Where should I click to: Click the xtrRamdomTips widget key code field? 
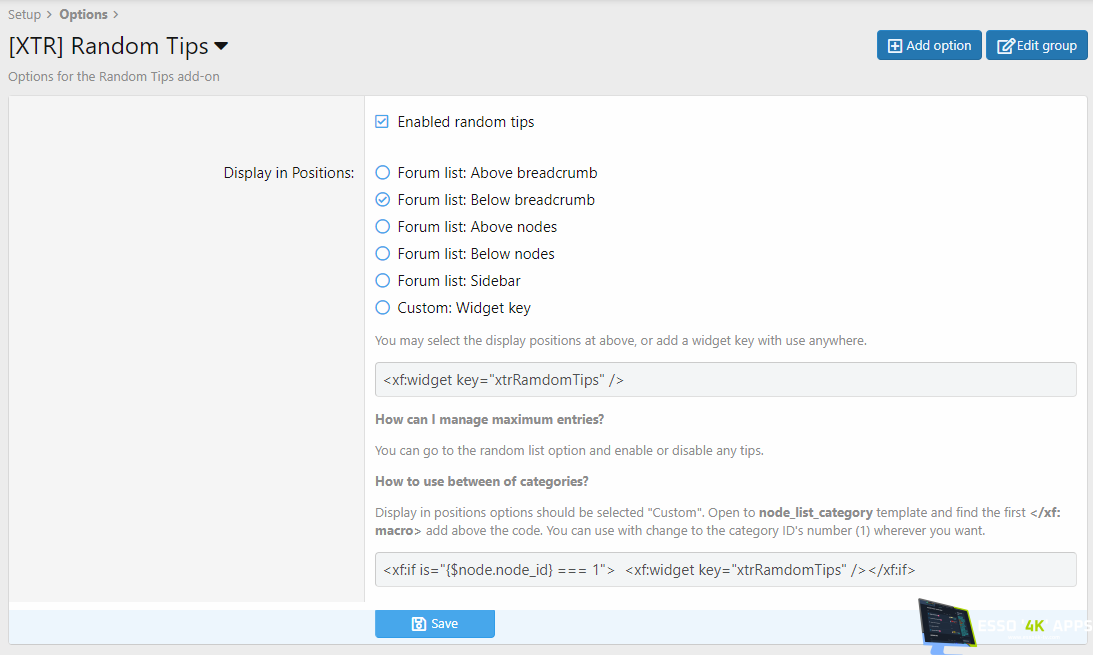(x=725, y=380)
